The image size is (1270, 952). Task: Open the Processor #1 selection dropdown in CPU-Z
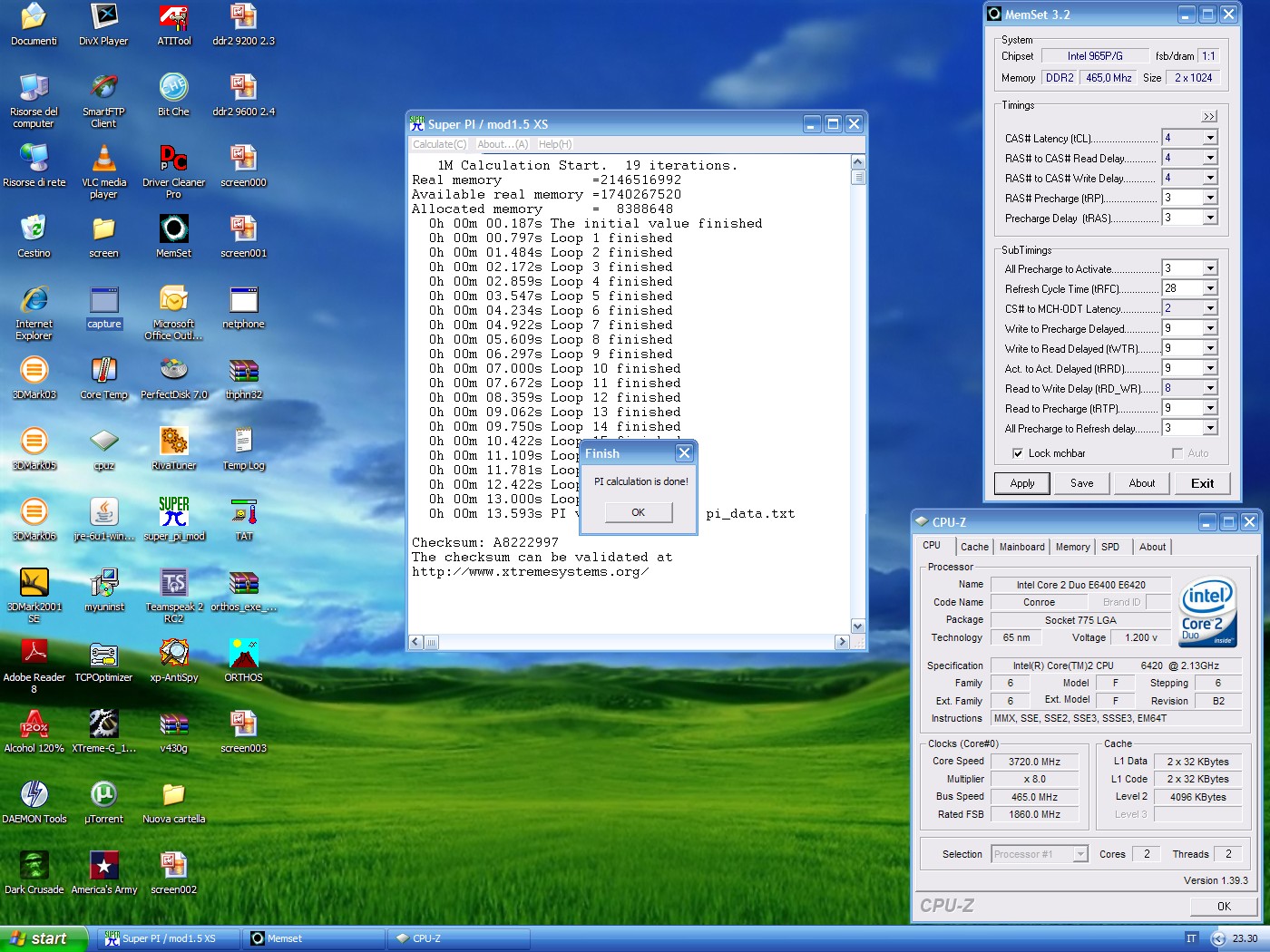[x=1080, y=854]
